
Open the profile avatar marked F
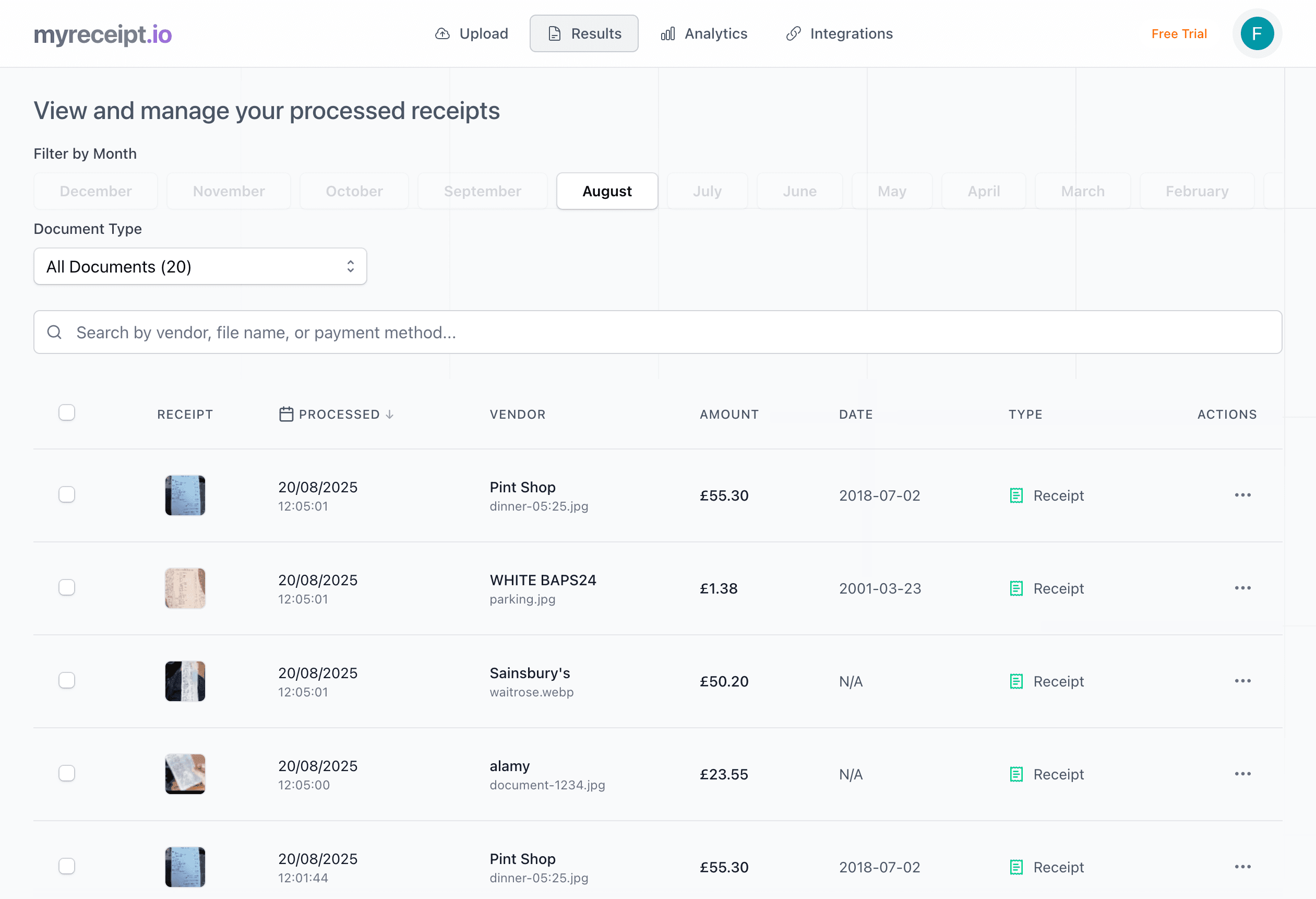1257,33
